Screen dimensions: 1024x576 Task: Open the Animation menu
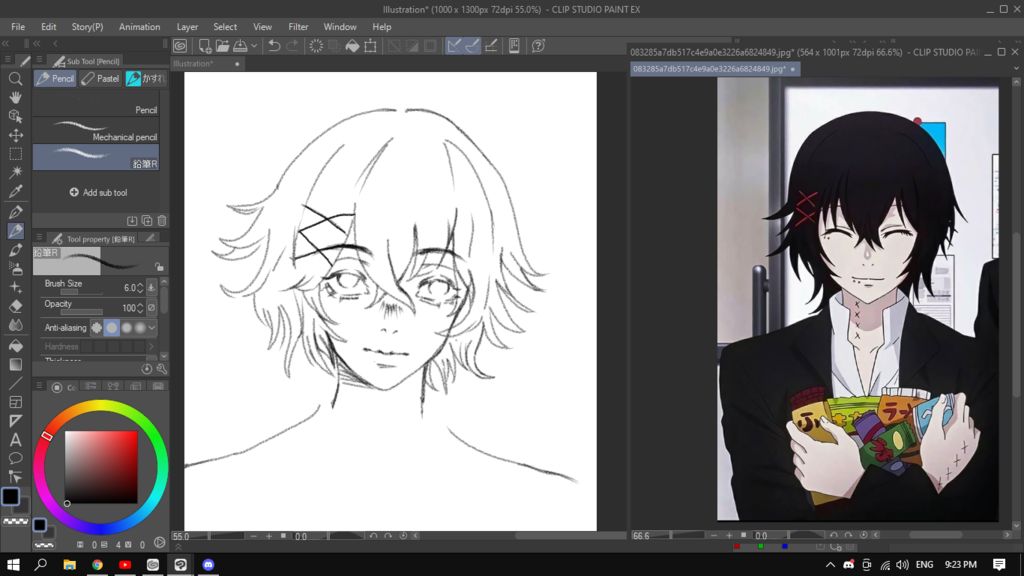pyautogui.click(x=139, y=27)
